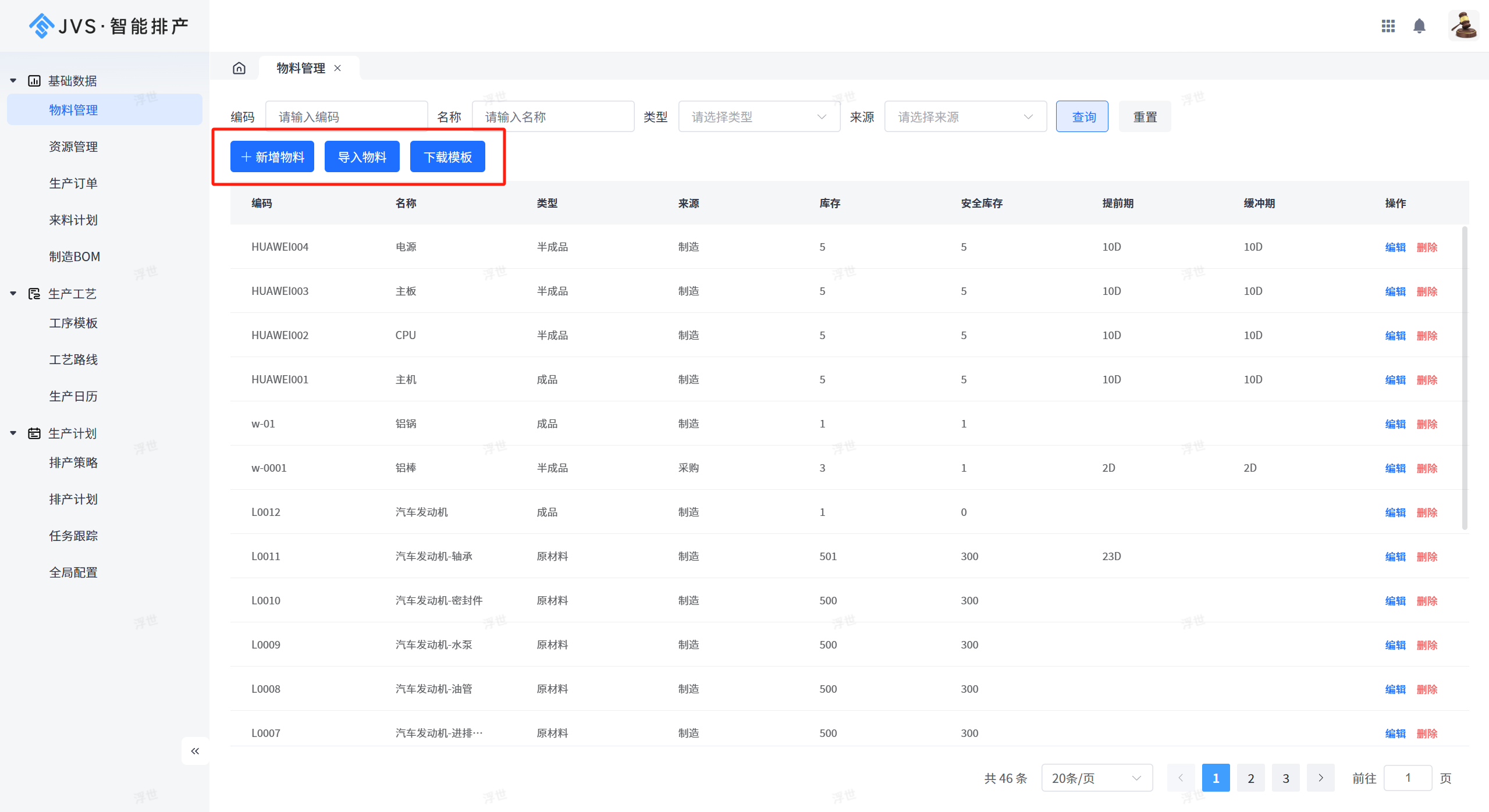Collapse sidebar with double-chevron icon
Image resolution: width=1489 pixels, height=812 pixels.
[x=195, y=751]
